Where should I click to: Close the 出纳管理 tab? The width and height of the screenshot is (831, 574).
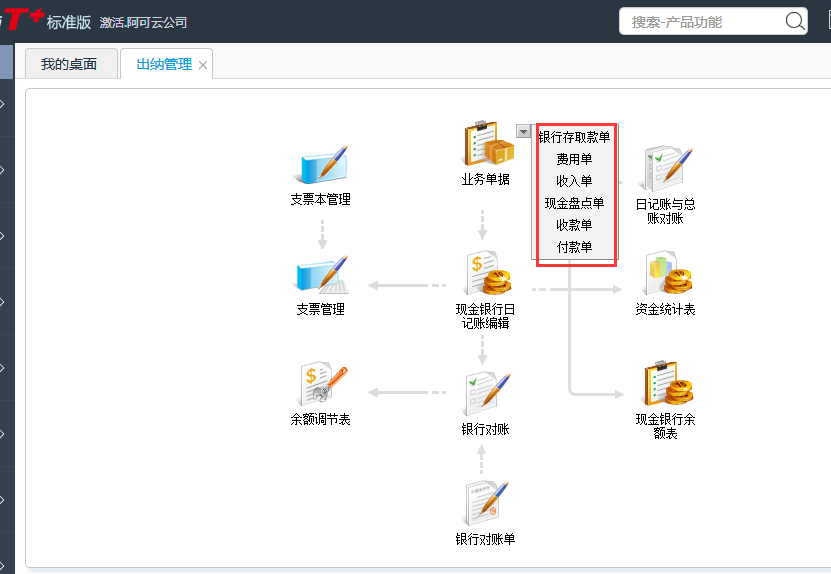203,65
